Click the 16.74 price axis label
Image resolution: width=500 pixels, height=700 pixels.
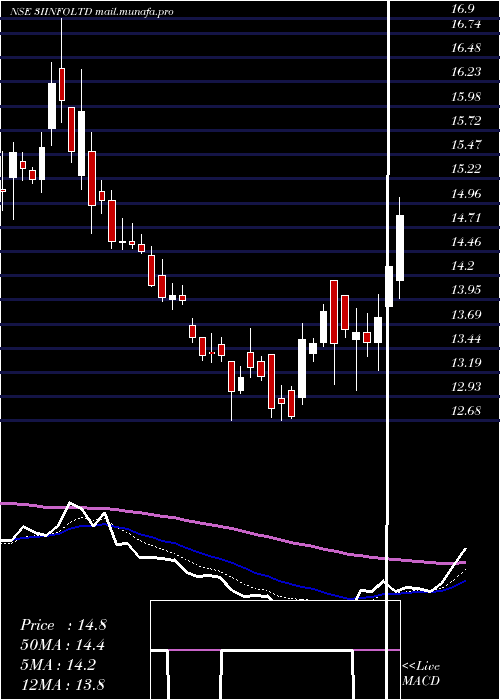click(x=466, y=25)
